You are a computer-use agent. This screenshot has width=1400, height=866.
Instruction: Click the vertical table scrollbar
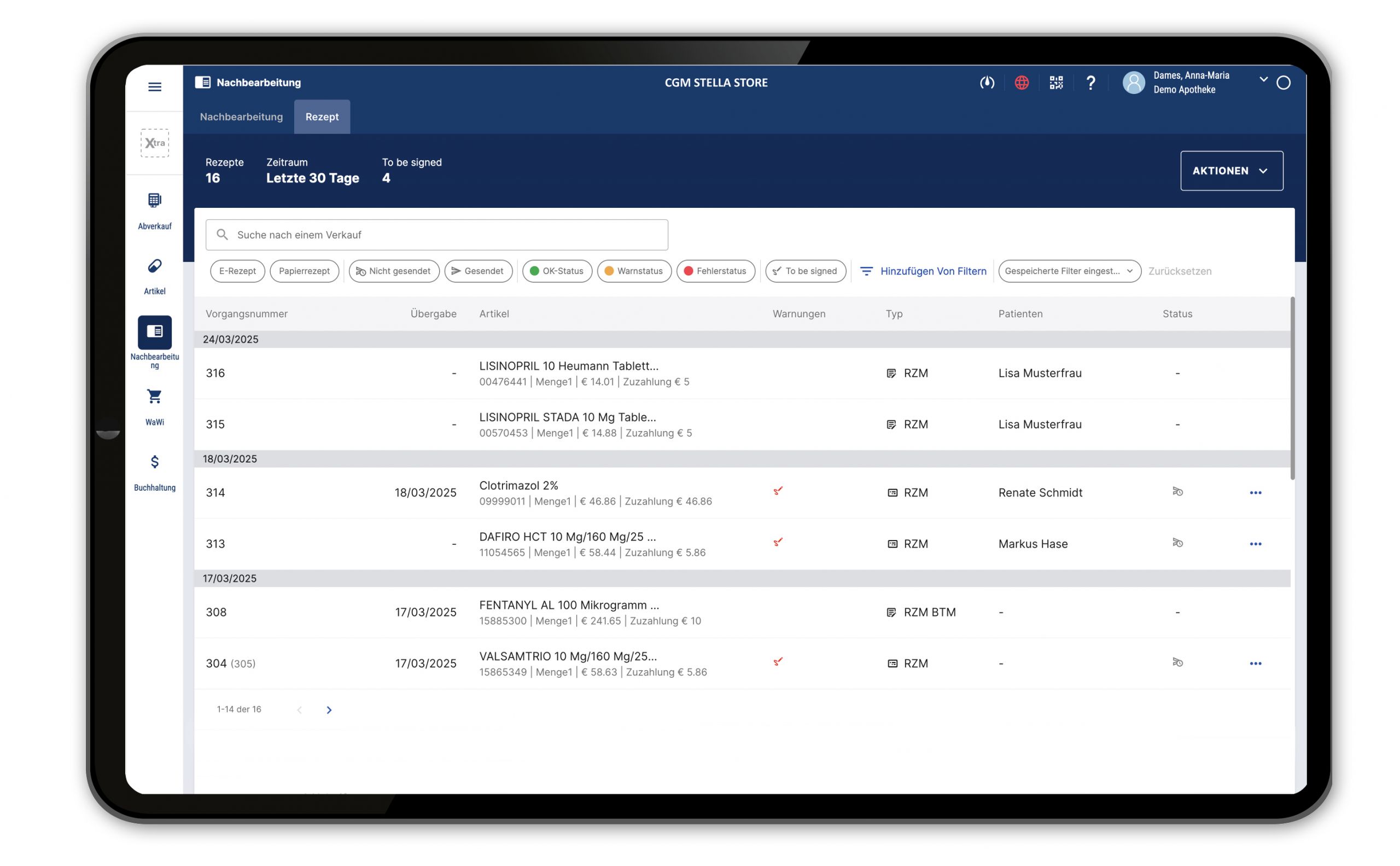pyautogui.click(x=1292, y=388)
